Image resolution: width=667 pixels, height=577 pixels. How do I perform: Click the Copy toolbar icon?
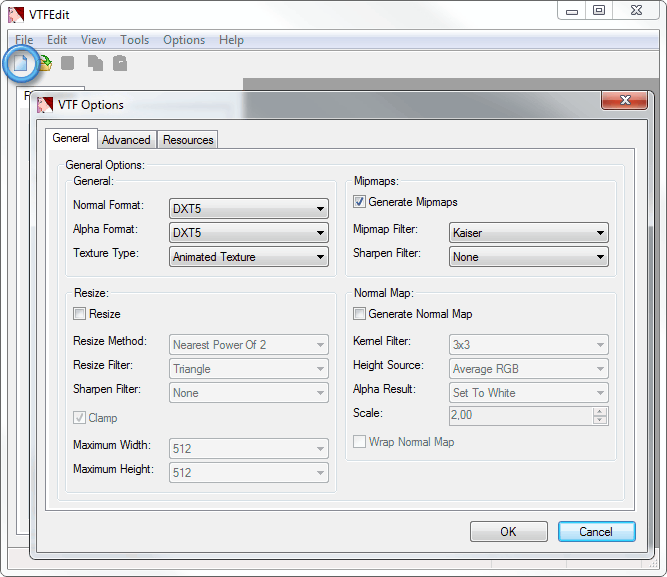click(x=95, y=63)
